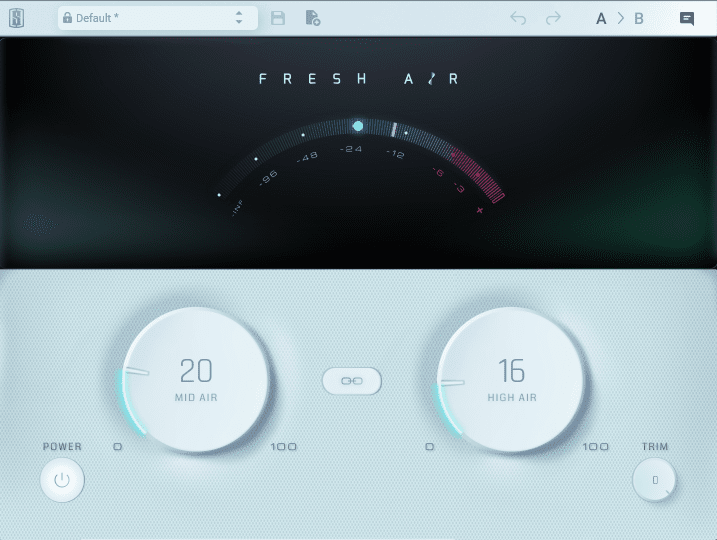Viewport: 717px width, 540px height.
Task: Switch to the A setting
Action: [x=601, y=19]
